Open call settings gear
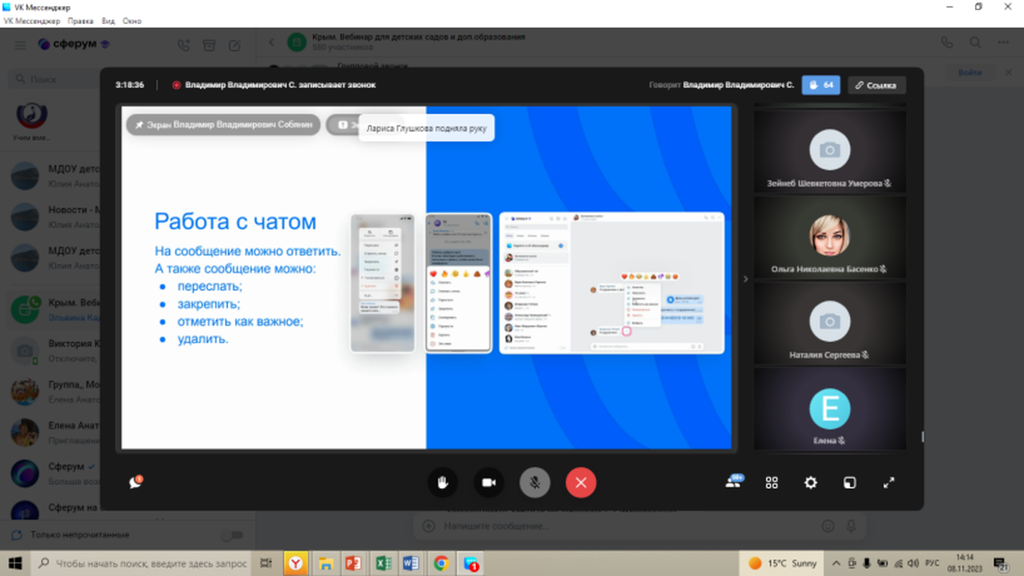 (811, 482)
